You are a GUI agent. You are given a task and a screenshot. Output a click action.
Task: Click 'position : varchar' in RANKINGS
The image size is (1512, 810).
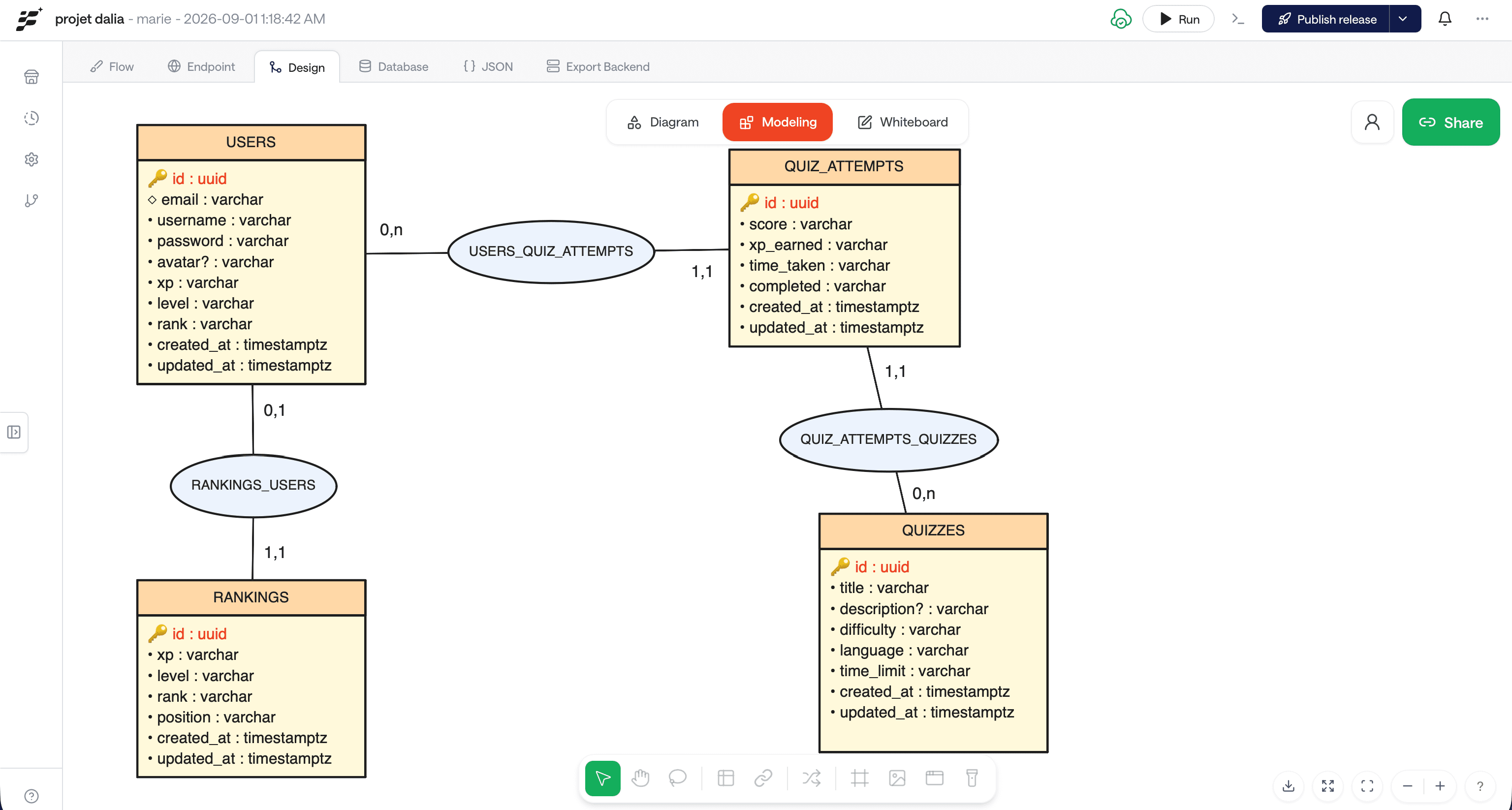[216, 717]
